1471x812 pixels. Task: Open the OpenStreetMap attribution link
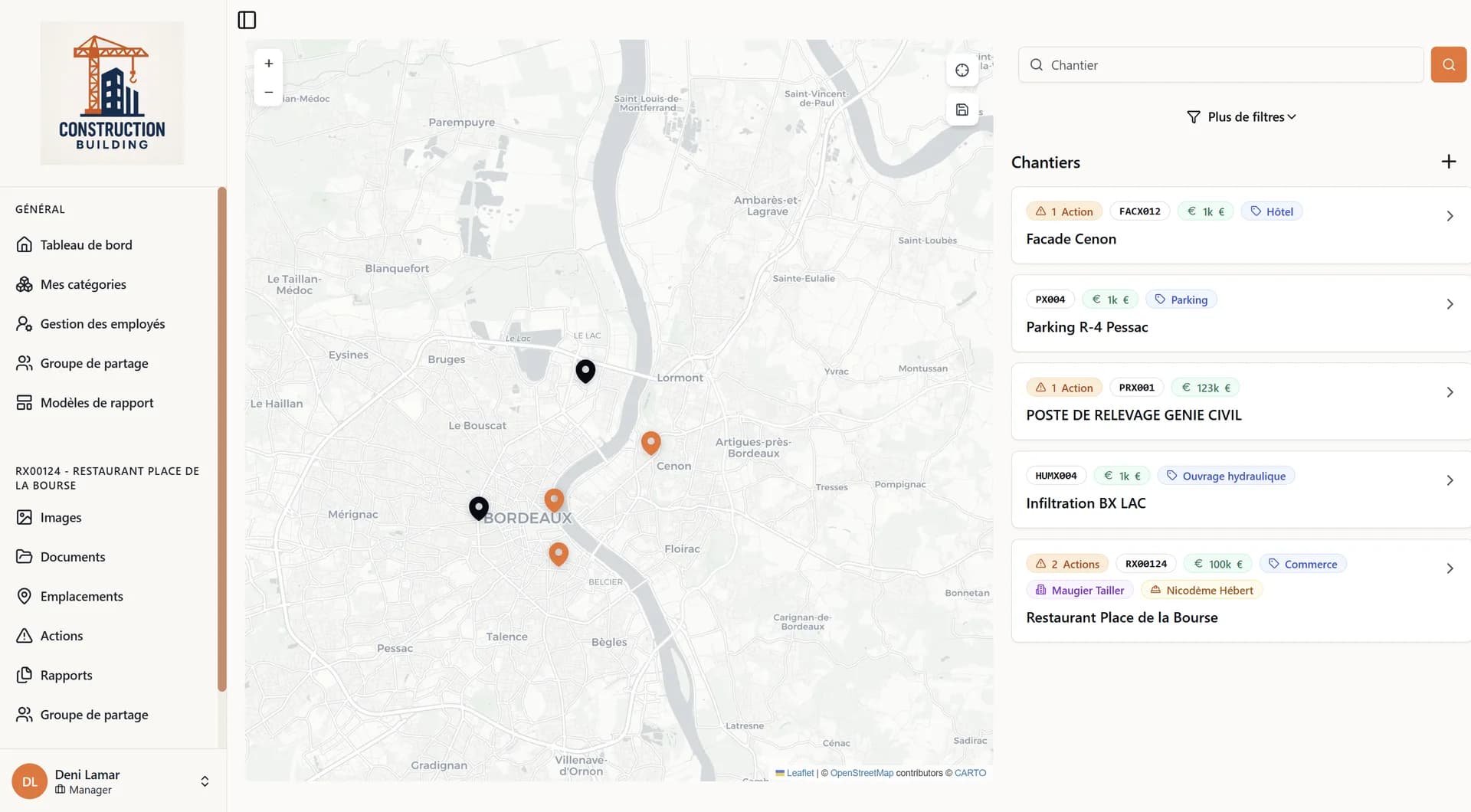pyautogui.click(x=861, y=773)
